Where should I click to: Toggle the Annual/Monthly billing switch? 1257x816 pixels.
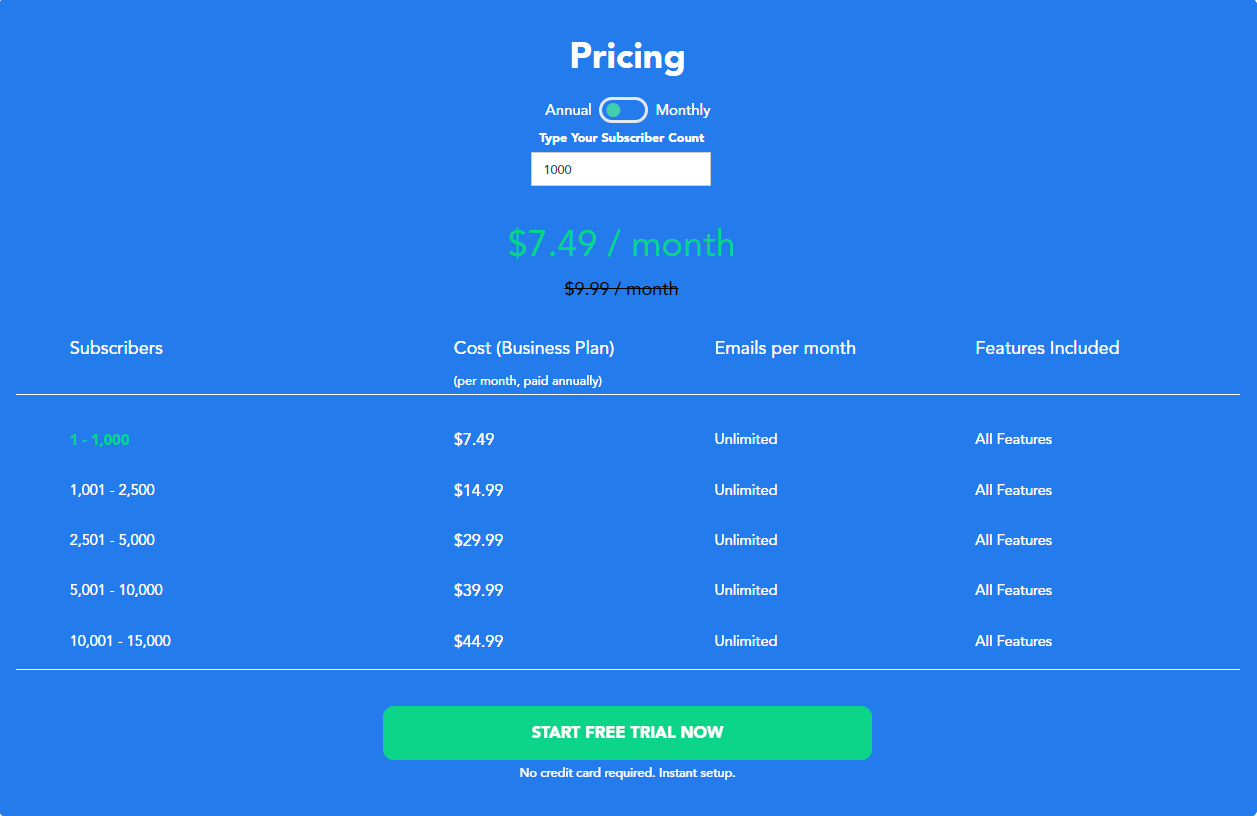pos(623,110)
